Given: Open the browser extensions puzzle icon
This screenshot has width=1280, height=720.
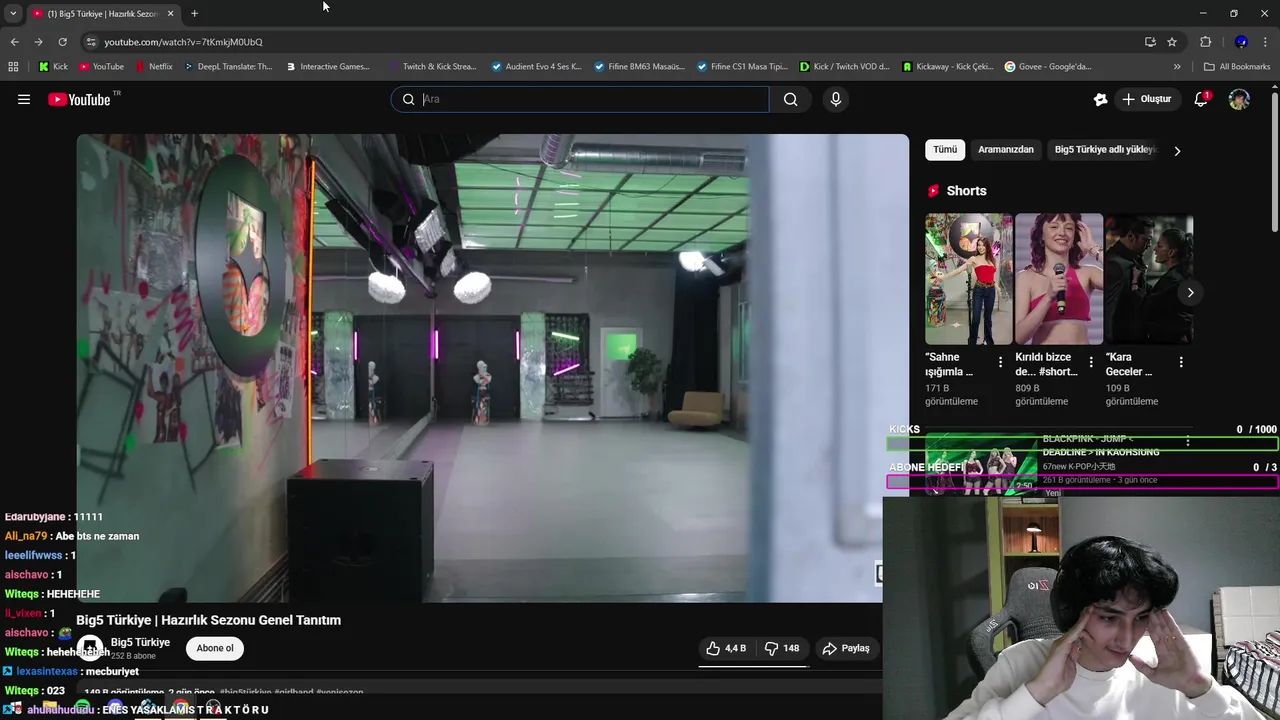Looking at the screenshot, I should tap(1205, 42).
